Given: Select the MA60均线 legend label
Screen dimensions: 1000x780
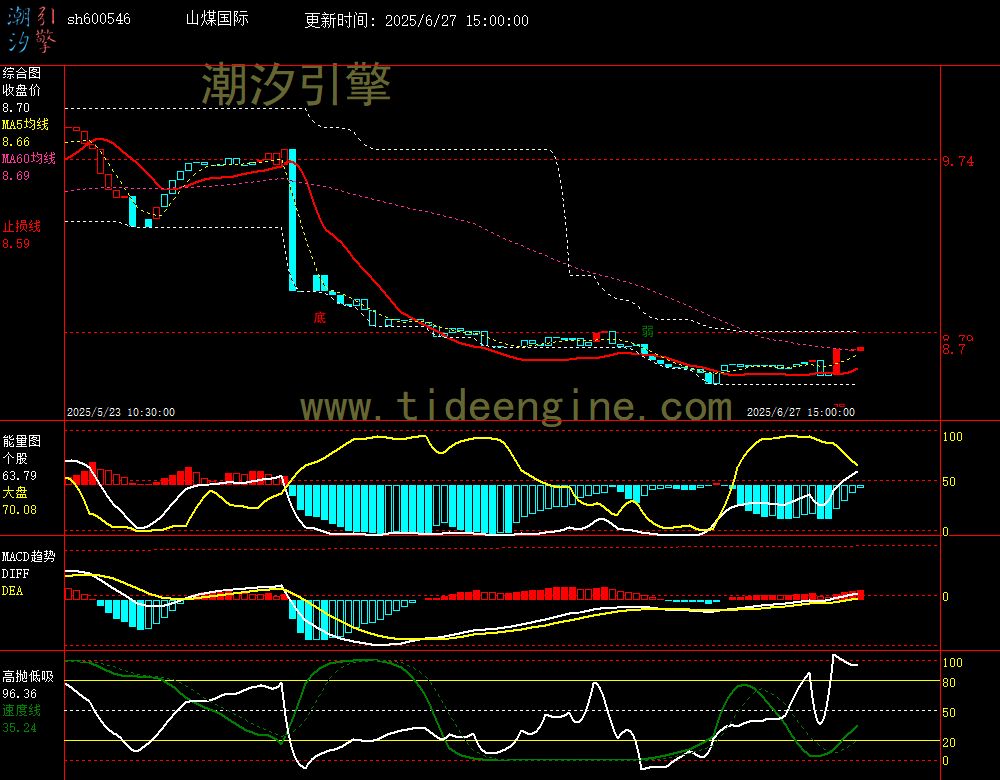Looking at the screenshot, I should point(29,158).
